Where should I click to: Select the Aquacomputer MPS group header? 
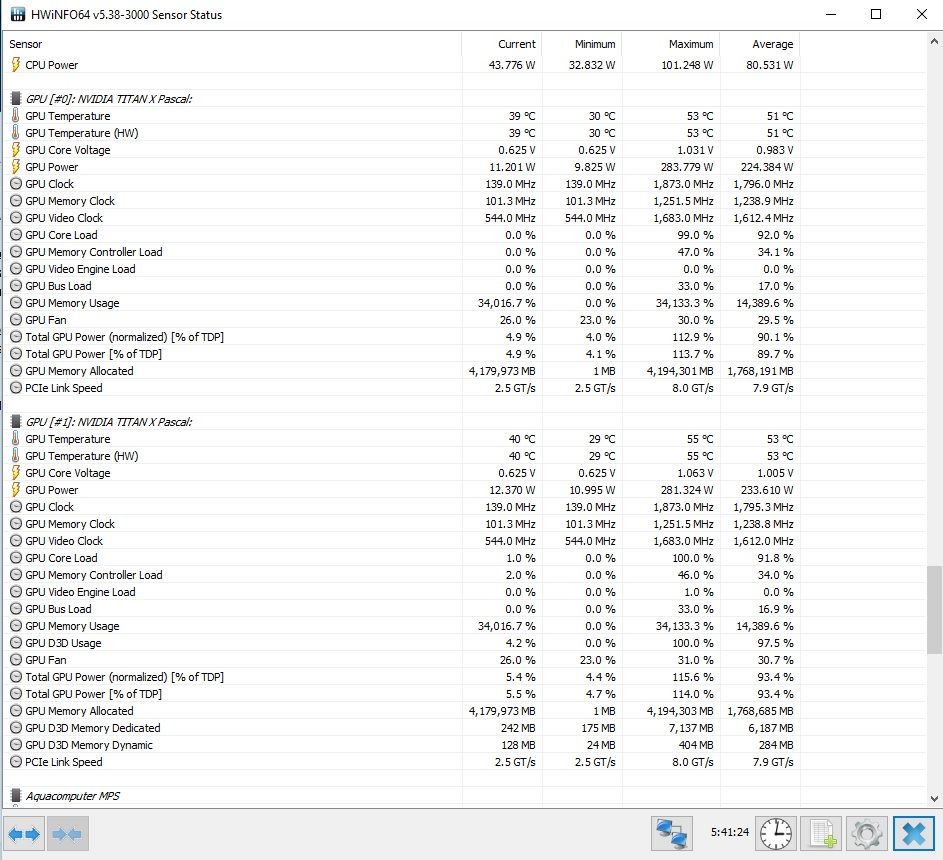73,796
